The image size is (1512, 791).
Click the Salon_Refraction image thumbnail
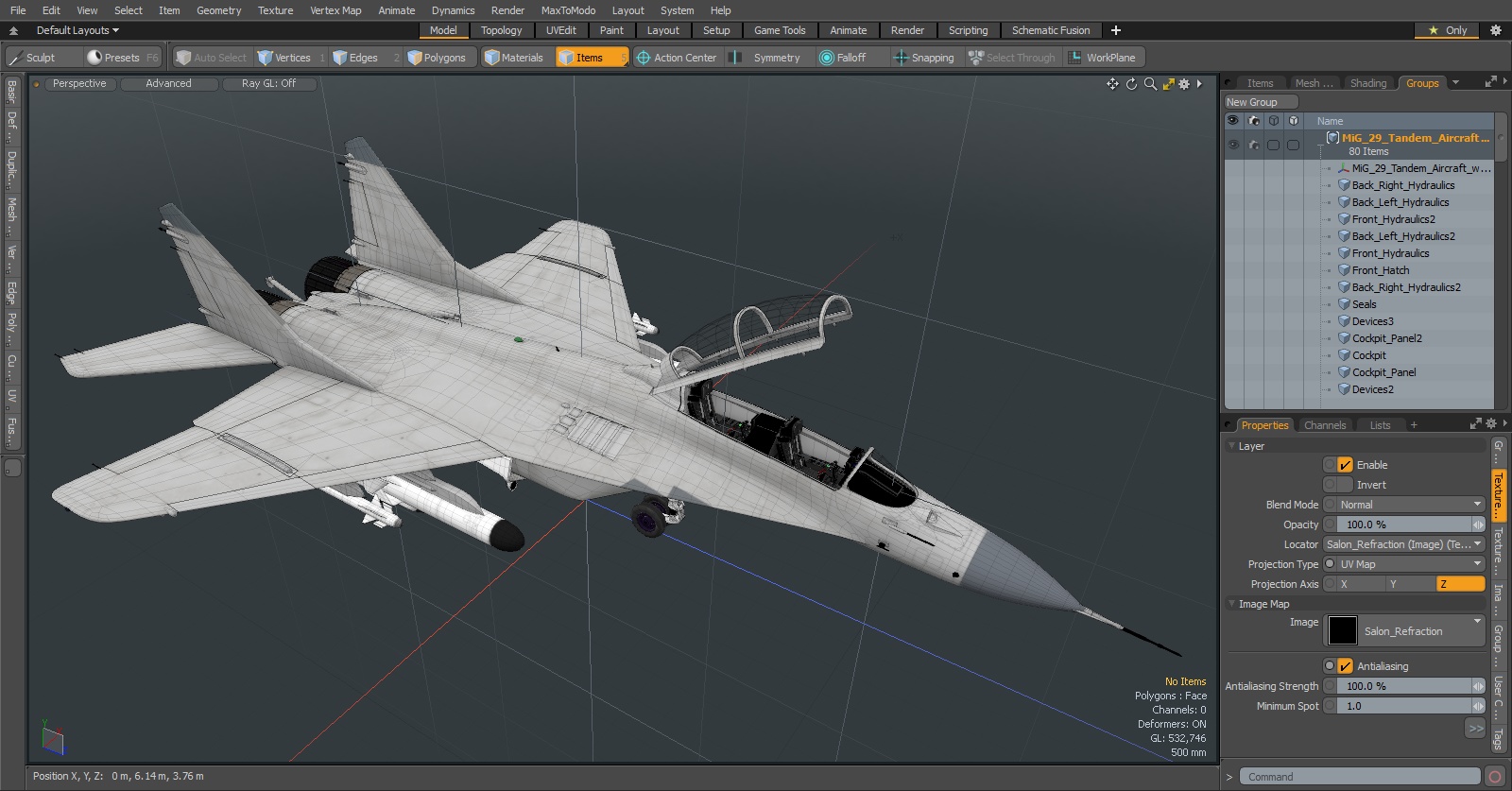coord(1342,630)
